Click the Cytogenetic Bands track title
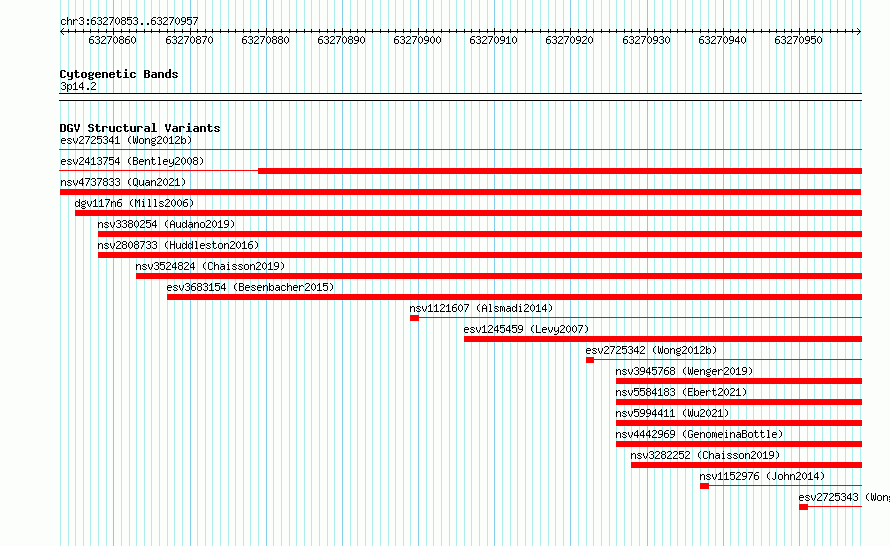 tap(119, 74)
